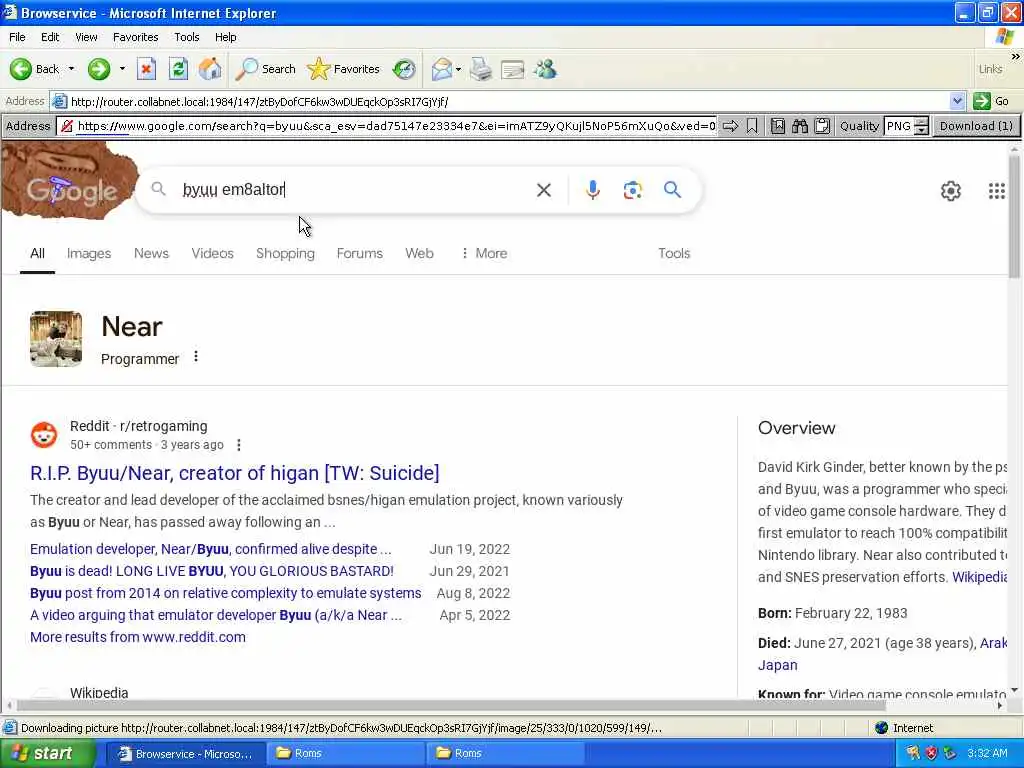Screen dimensions: 1024x768
Task: Click the Browservice save page icon
Action: pos(778,126)
